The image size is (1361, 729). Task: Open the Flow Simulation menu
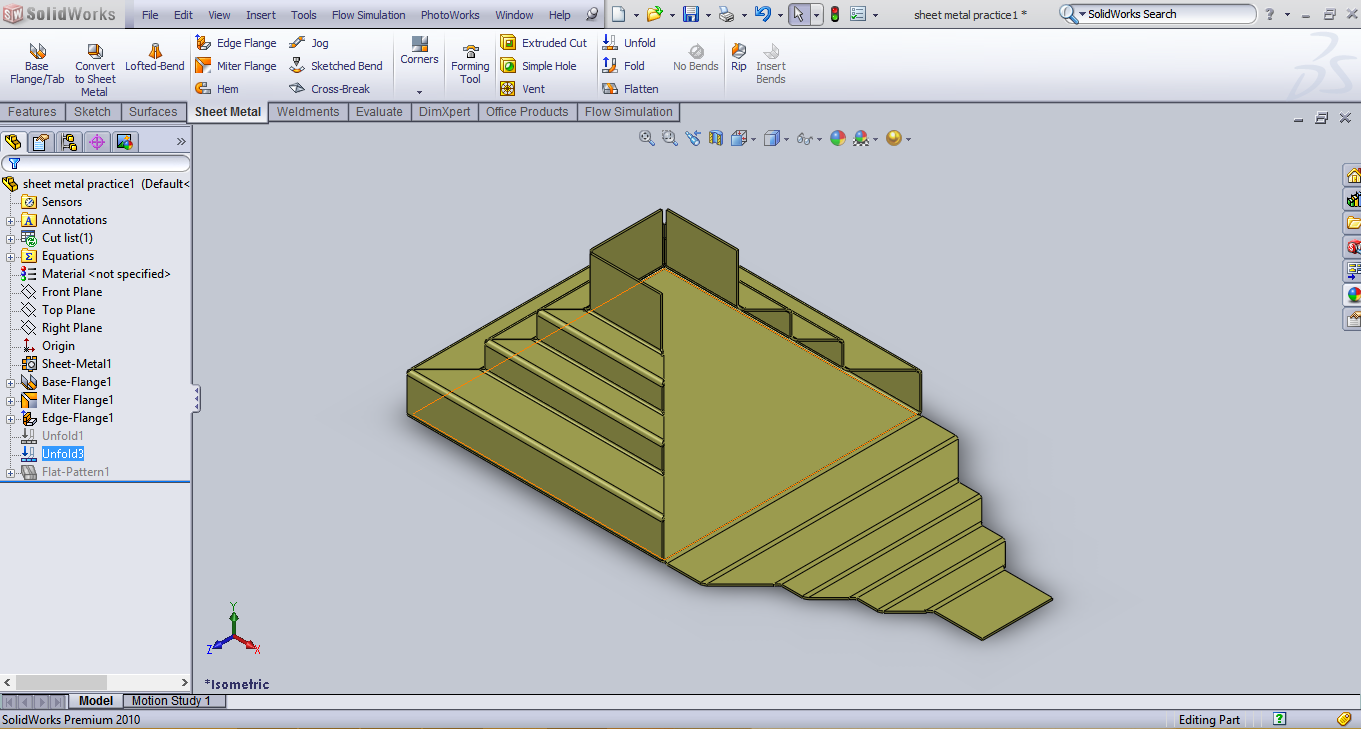(x=369, y=14)
